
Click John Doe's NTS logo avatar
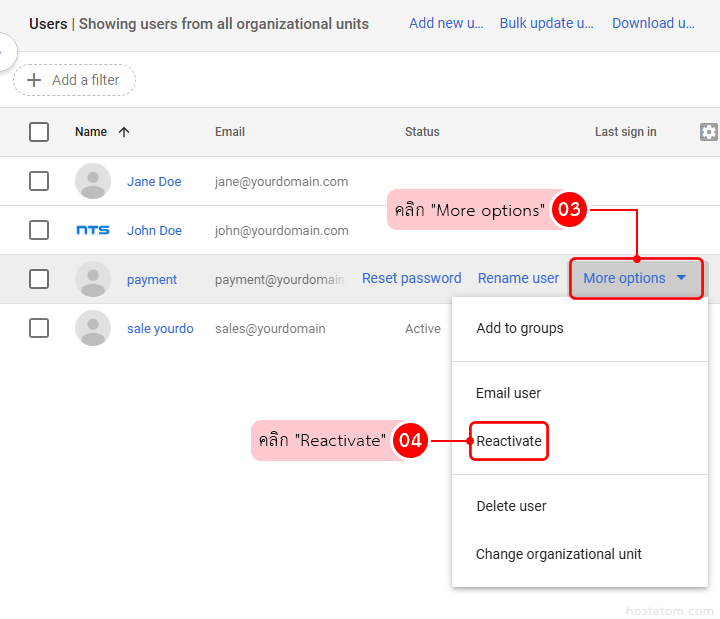(93, 230)
